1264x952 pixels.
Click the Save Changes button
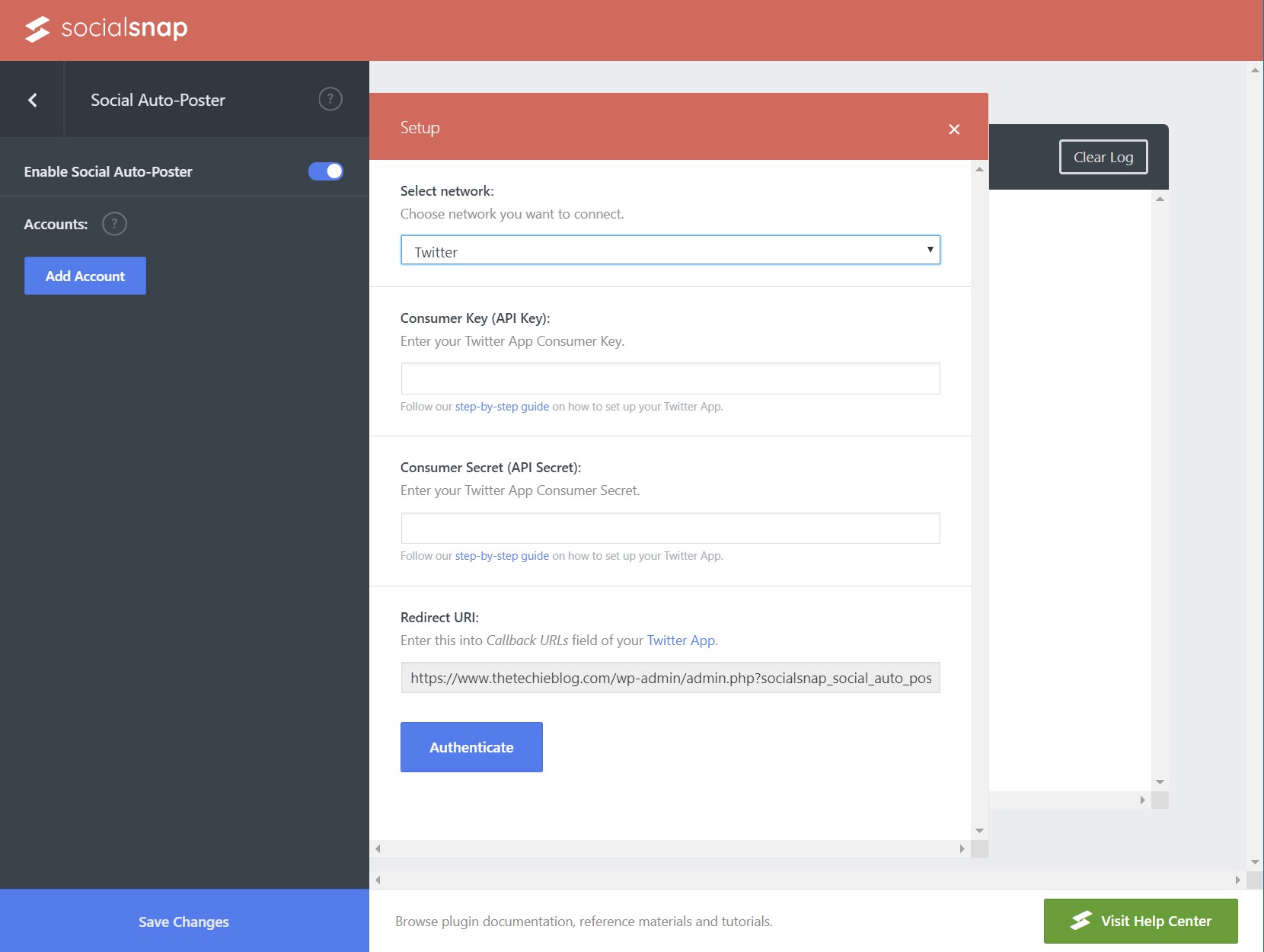[x=184, y=922]
